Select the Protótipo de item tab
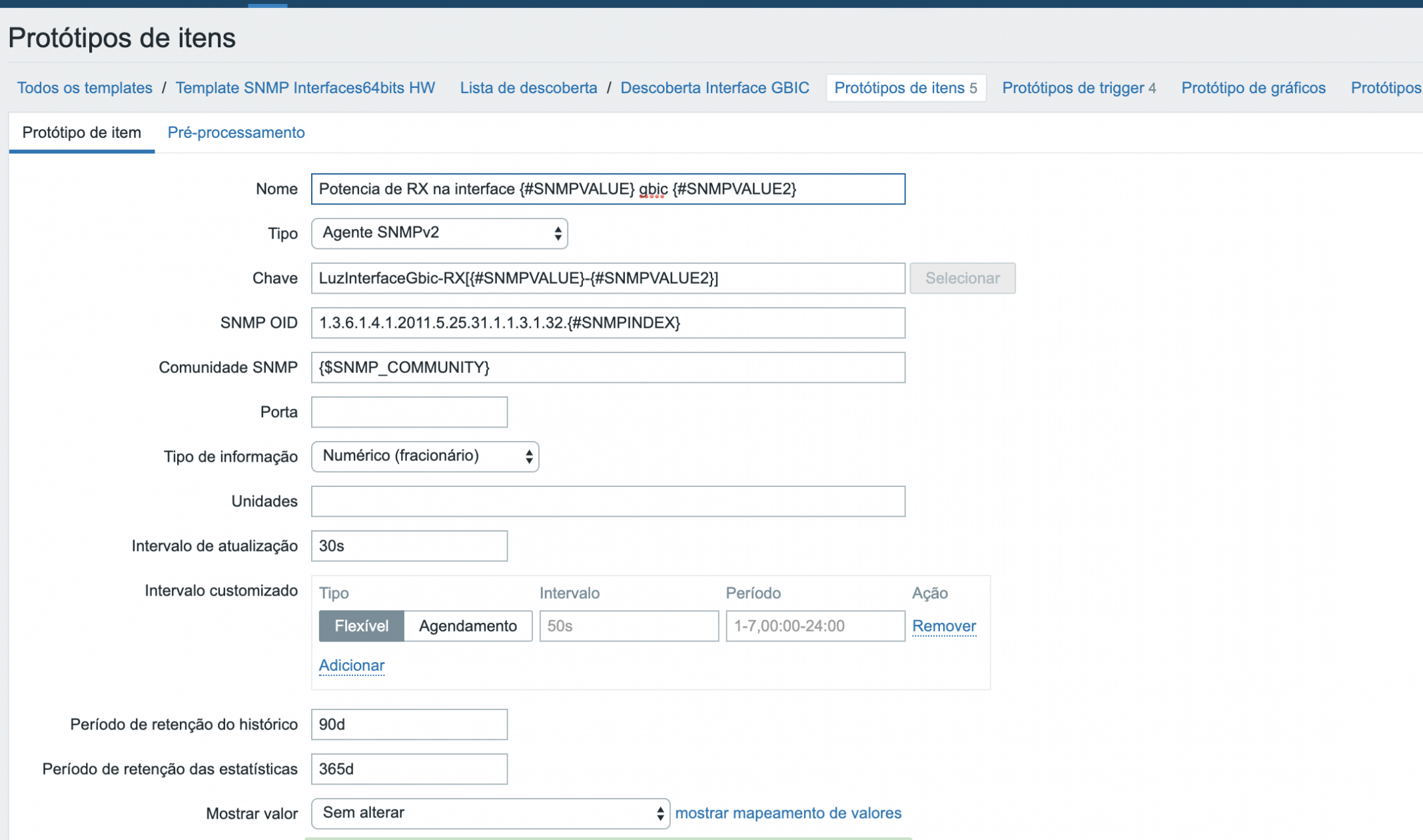Viewport: 1423px width, 840px height. tap(81, 133)
